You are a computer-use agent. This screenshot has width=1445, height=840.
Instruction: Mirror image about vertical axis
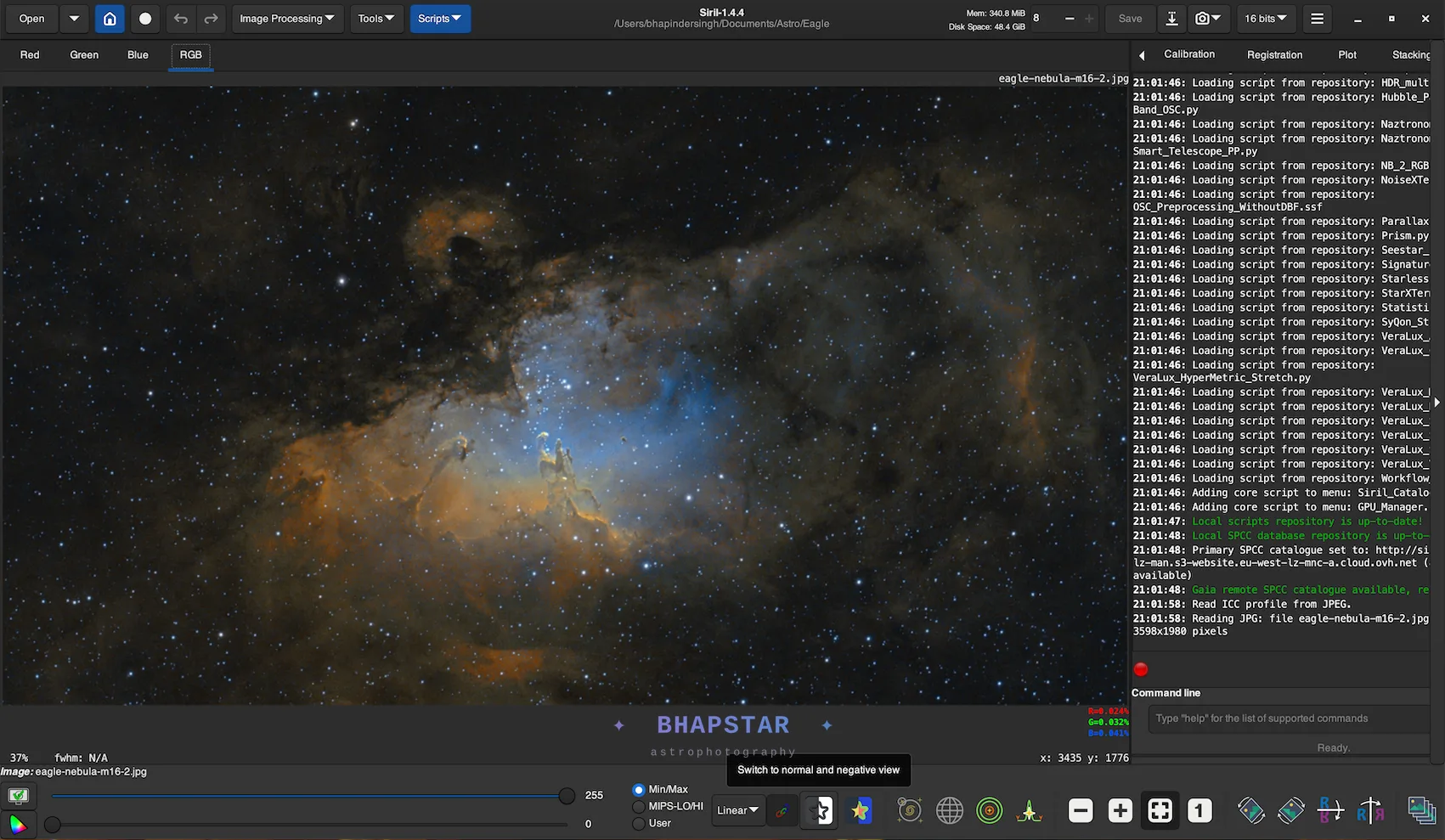click(1370, 811)
